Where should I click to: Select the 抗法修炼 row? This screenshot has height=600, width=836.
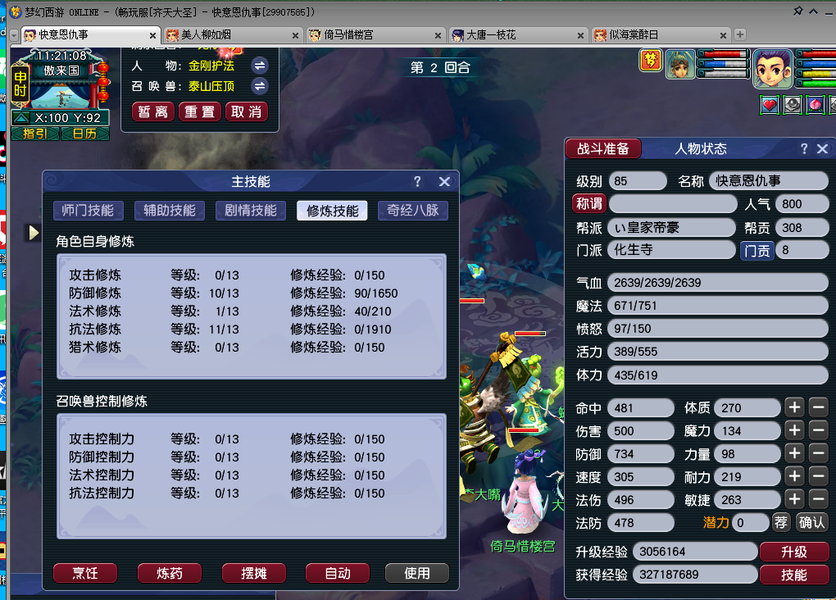tap(230, 330)
